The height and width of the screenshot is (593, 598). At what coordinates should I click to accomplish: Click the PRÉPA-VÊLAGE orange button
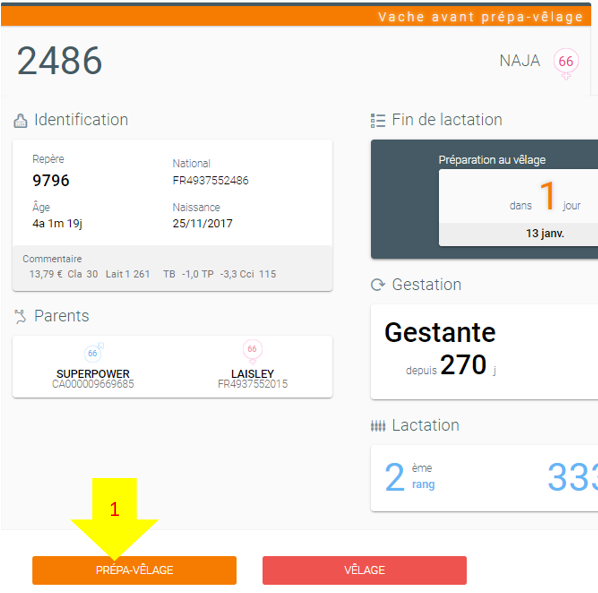[134, 570]
